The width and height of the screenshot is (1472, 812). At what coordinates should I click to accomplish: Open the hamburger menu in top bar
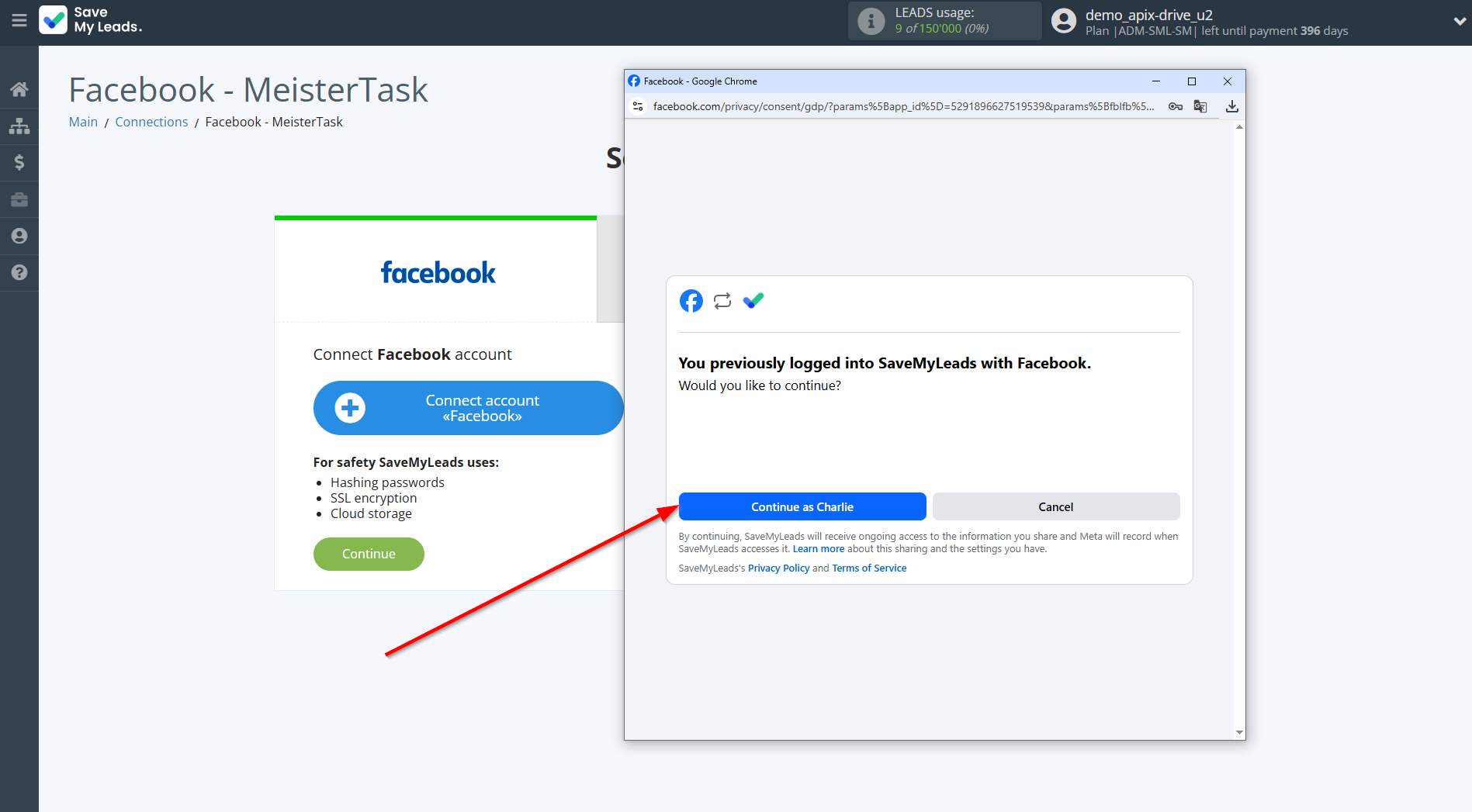[19, 21]
